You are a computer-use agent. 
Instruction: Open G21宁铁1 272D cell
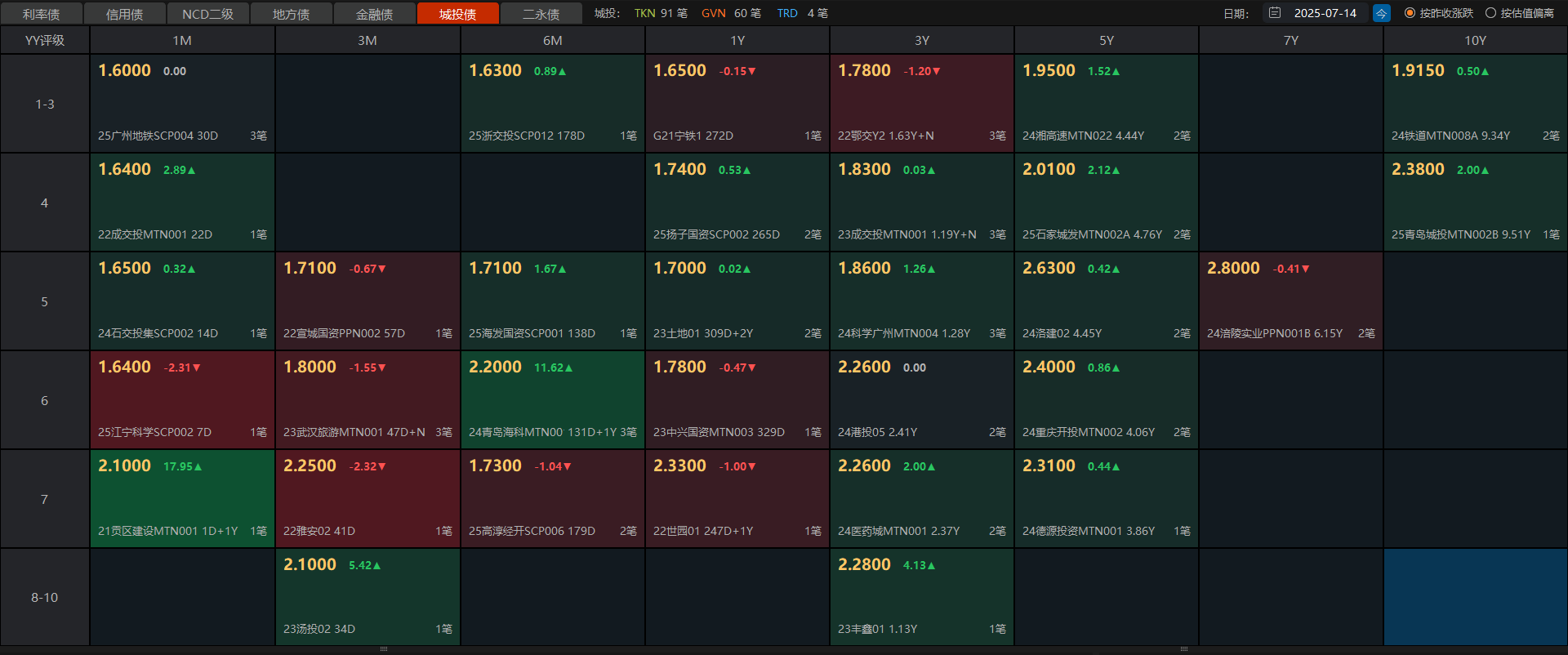coord(737,104)
